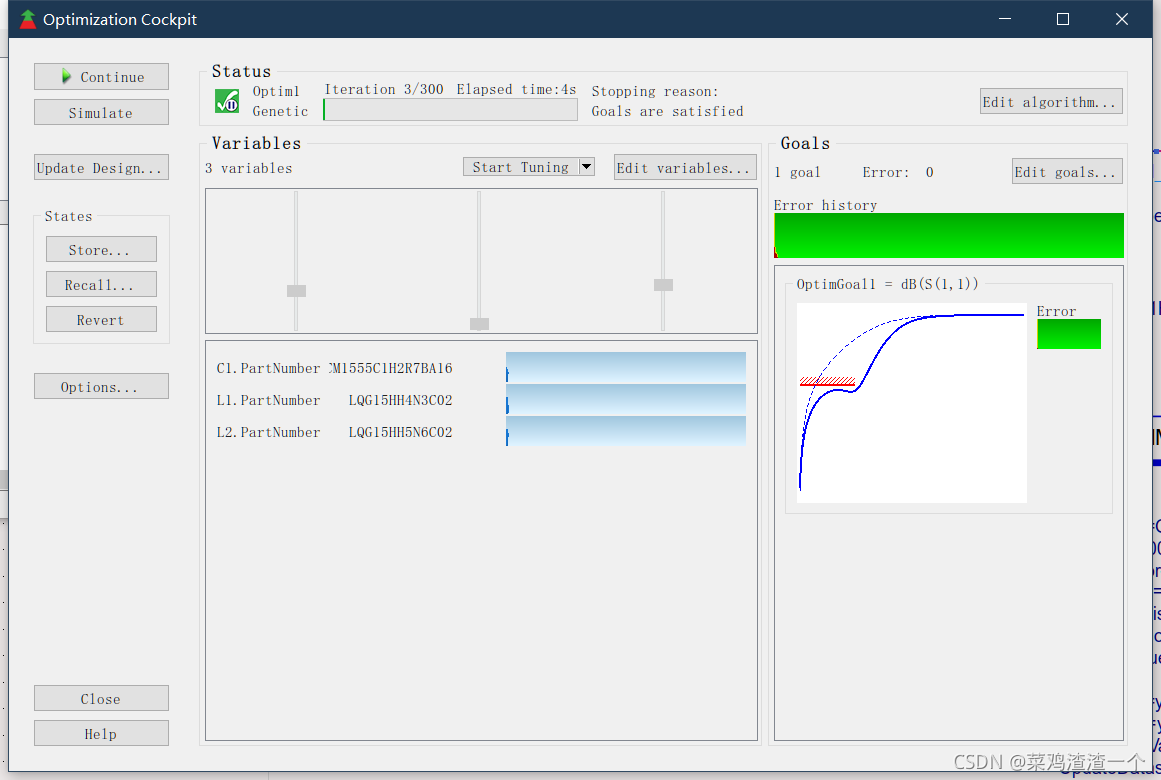Click the '3 variables' label
Image resolution: width=1161 pixels, height=780 pixels.
click(249, 168)
